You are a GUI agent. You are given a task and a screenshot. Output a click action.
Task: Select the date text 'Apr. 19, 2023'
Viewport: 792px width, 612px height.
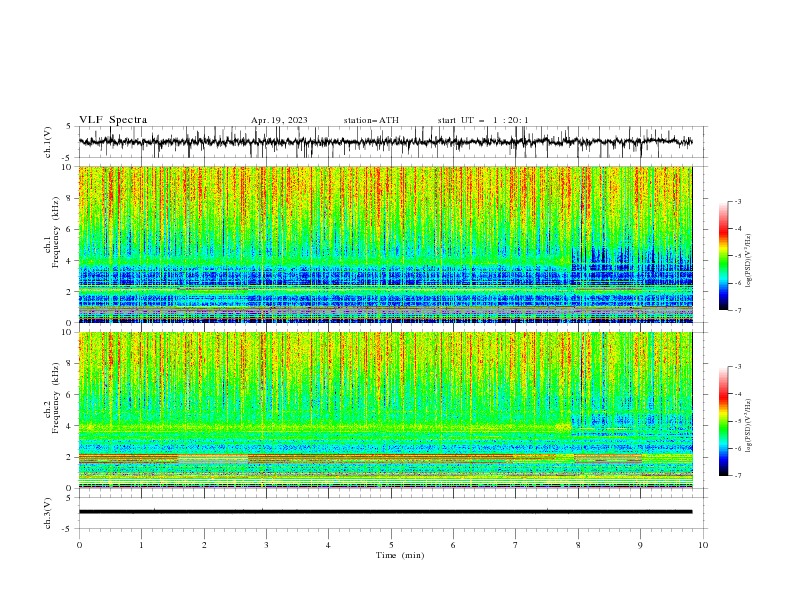279,120
